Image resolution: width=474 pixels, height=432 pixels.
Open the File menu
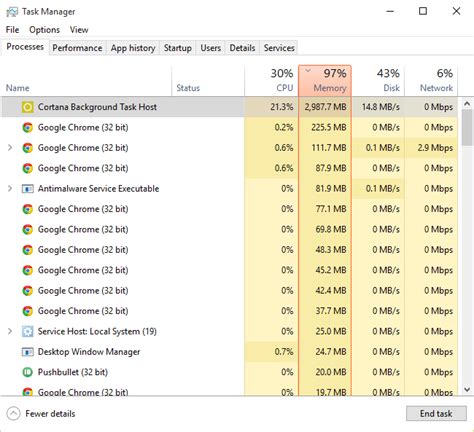12,30
